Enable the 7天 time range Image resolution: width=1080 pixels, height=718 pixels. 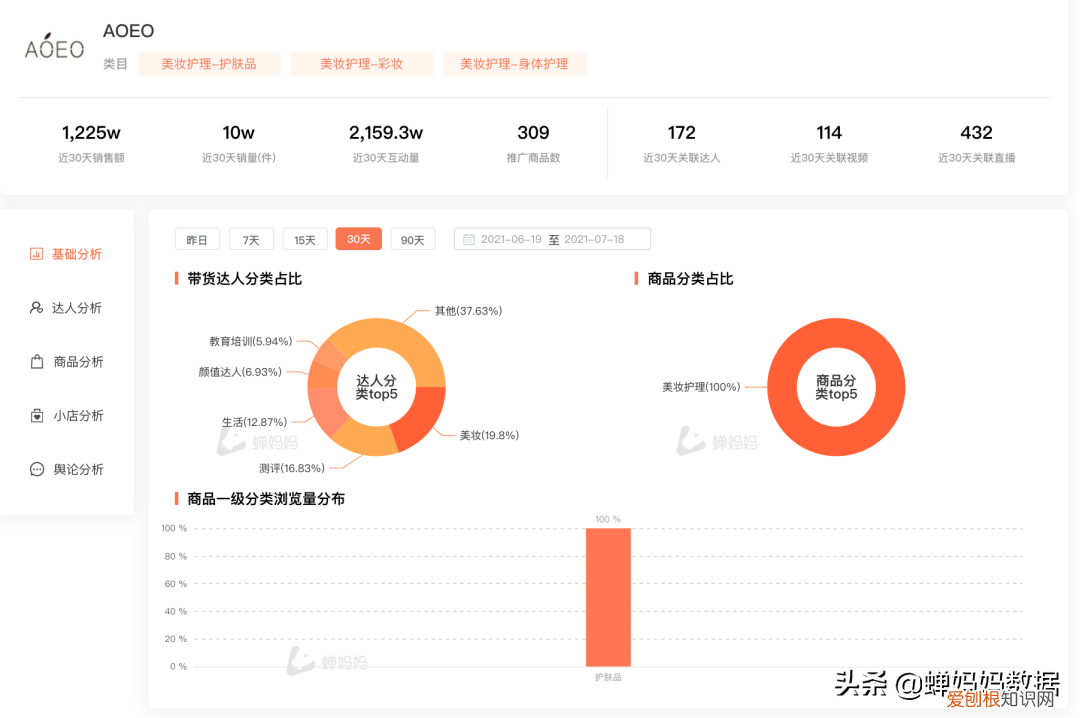[x=251, y=239]
